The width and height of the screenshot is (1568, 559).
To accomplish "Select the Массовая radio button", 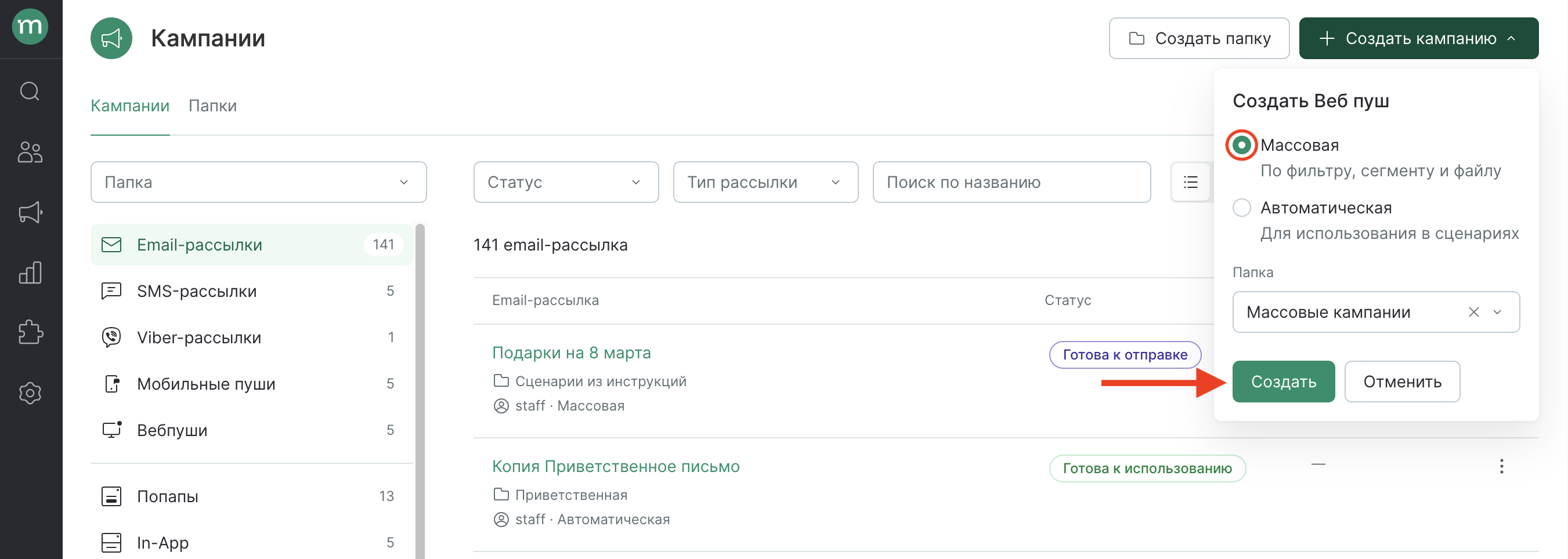I will point(1241,145).
